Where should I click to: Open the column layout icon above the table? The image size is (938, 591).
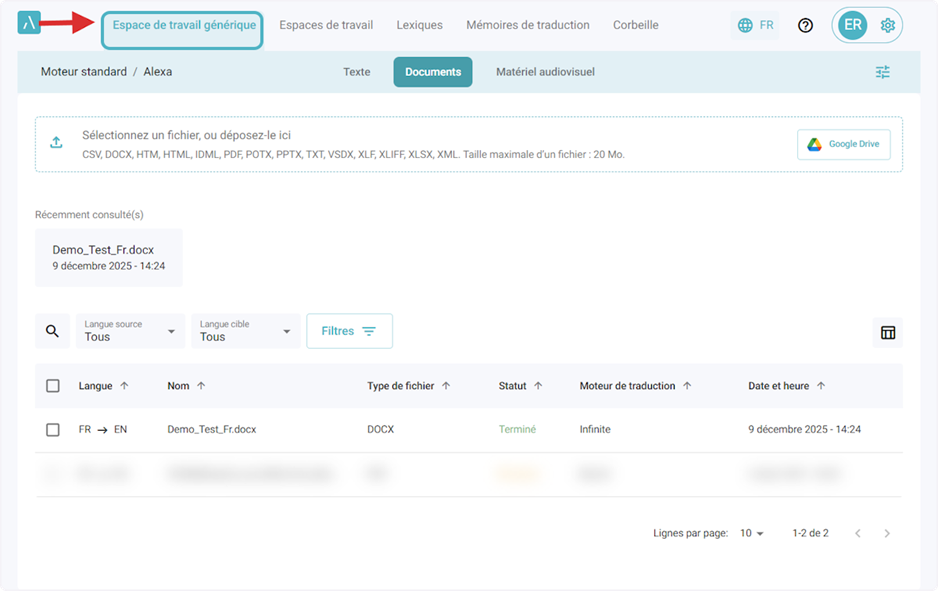coord(887,332)
